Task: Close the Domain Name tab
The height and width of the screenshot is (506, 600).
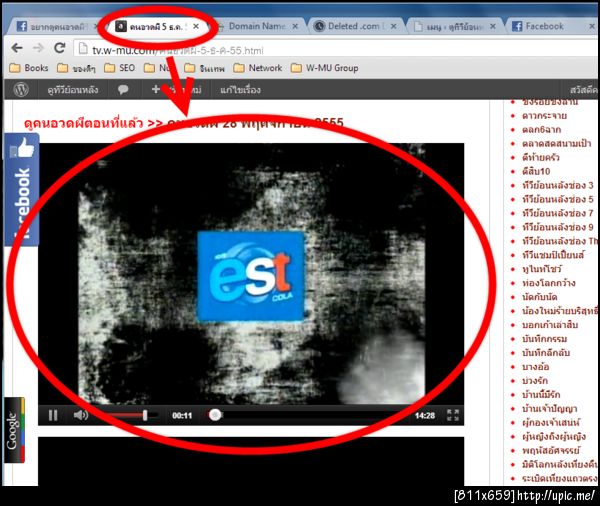Action: click(295, 26)
